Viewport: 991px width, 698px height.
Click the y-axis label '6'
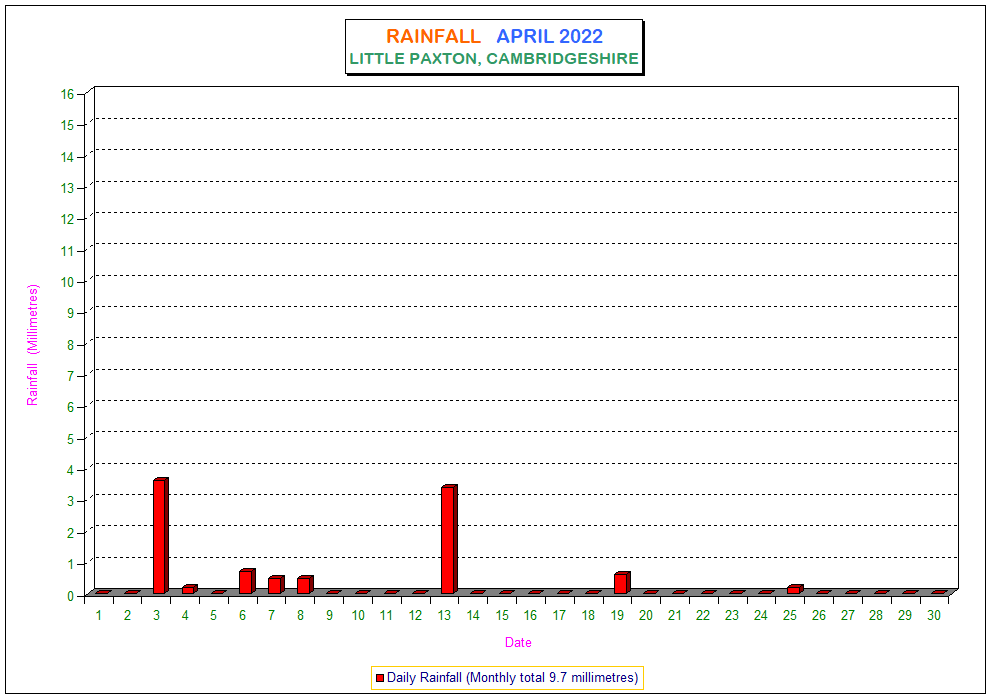pos(71,408)
